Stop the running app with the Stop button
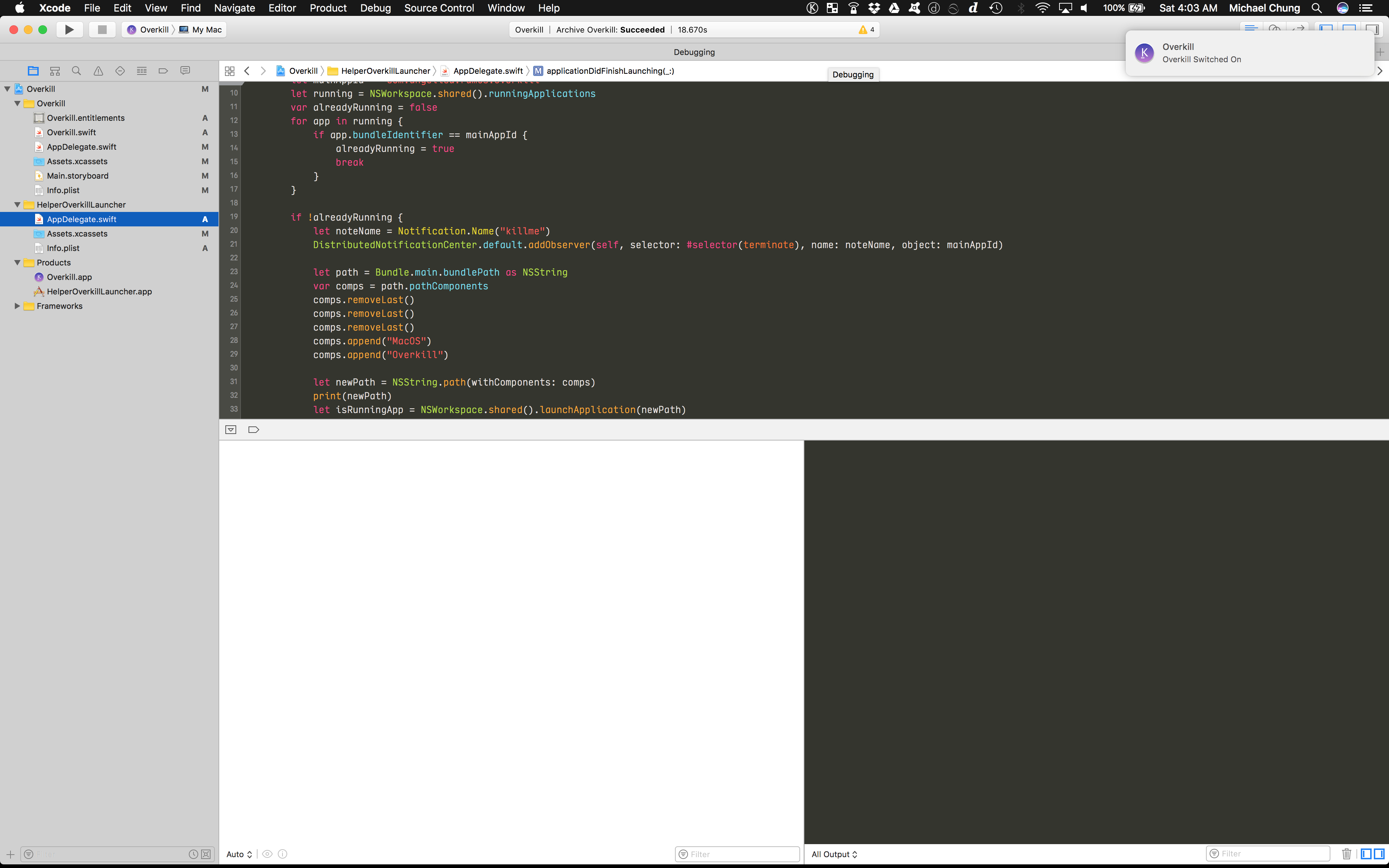 tap(102, 29)
